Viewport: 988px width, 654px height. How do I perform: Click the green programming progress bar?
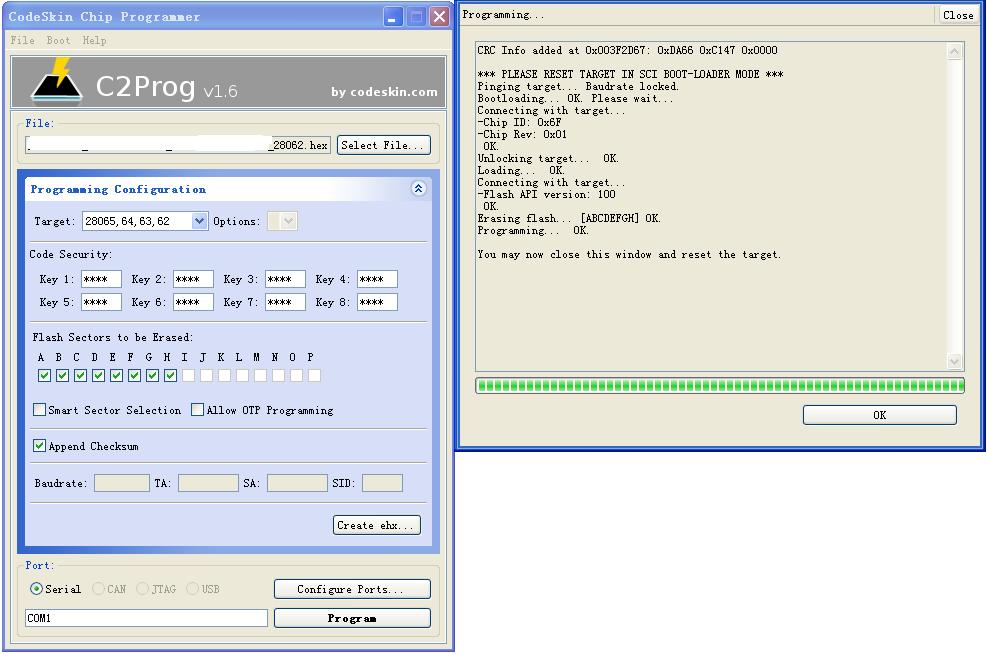tap(720, 386)
